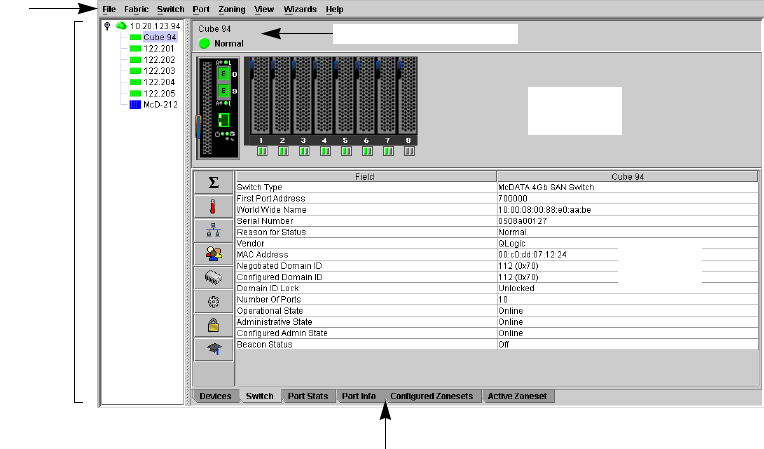Click the network topology icon button
Viewport: 764px width, 449px height.
pos(213,230)
